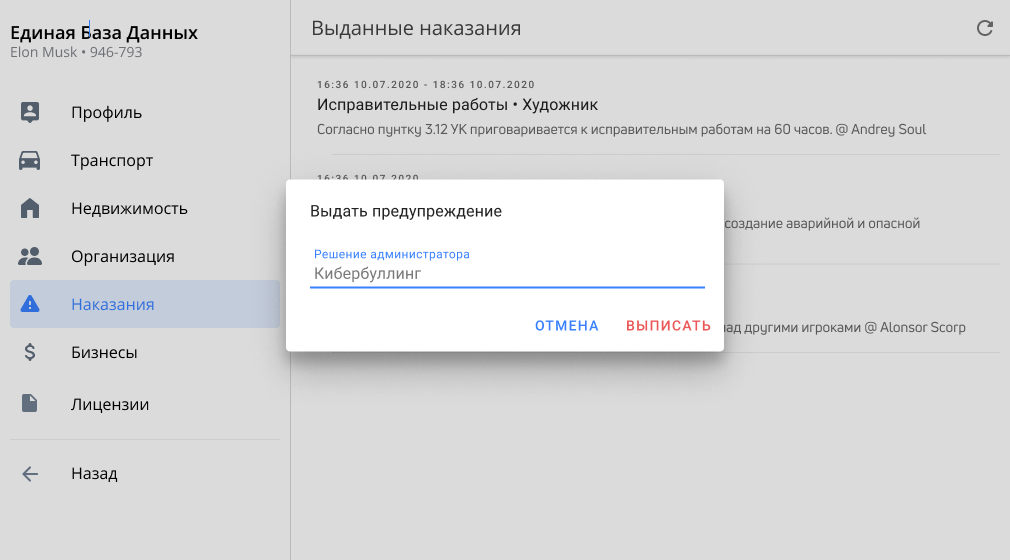Click the Назад back arrow icon
Screen dimensions: 1010x560
pyautogui.click(x=30, y=474)
